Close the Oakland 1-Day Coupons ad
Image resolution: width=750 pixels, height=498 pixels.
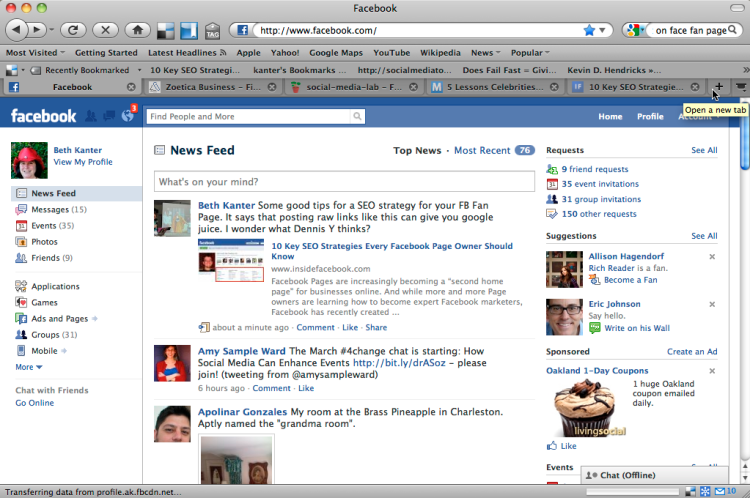click(x=712, y=371)
